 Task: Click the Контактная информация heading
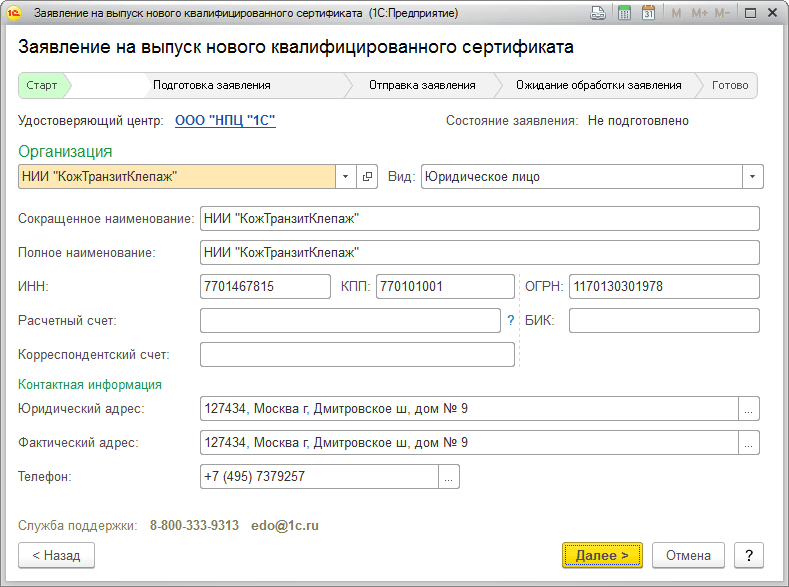(90, 385)
